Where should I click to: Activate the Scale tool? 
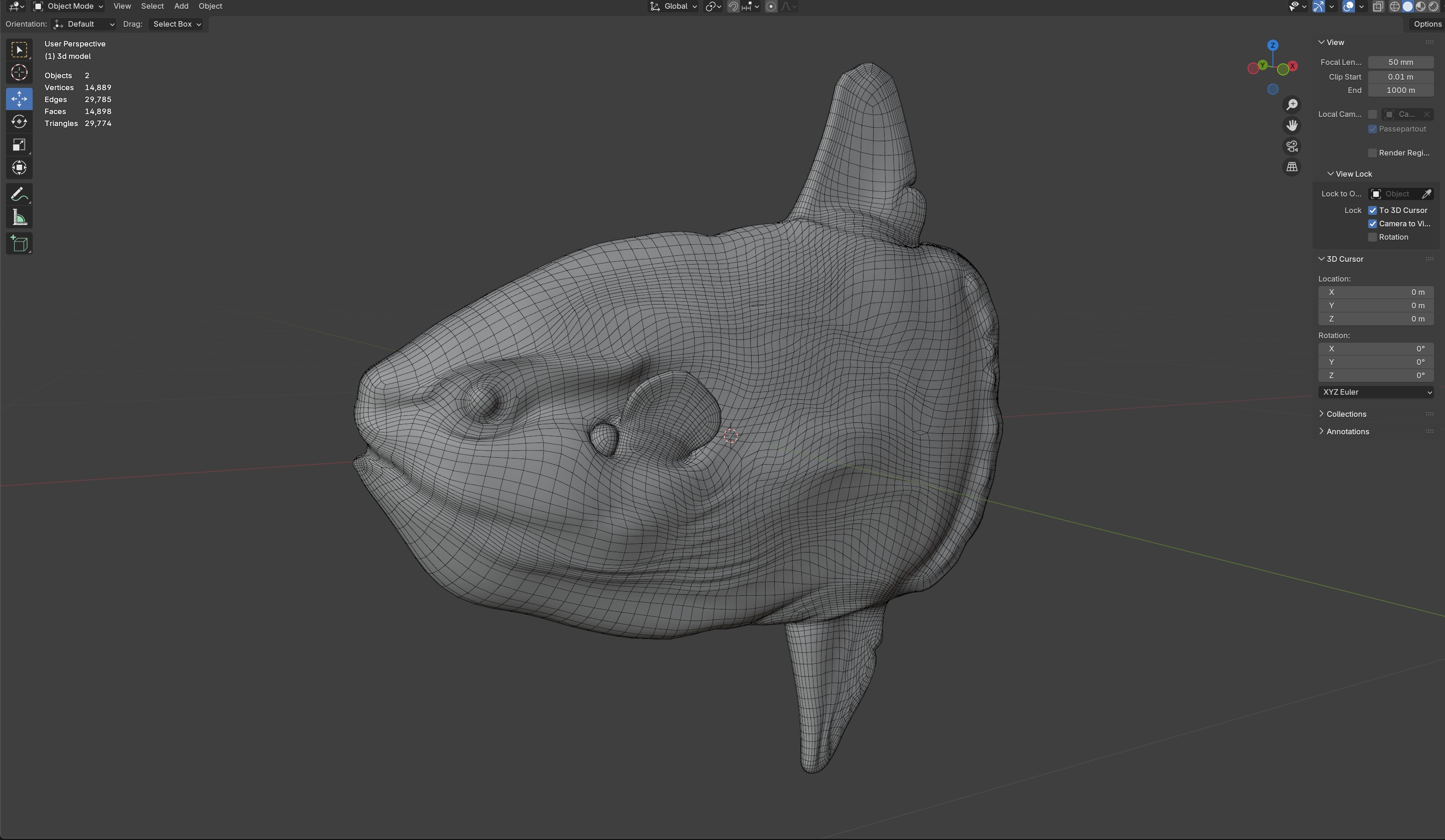pos(19,144)
